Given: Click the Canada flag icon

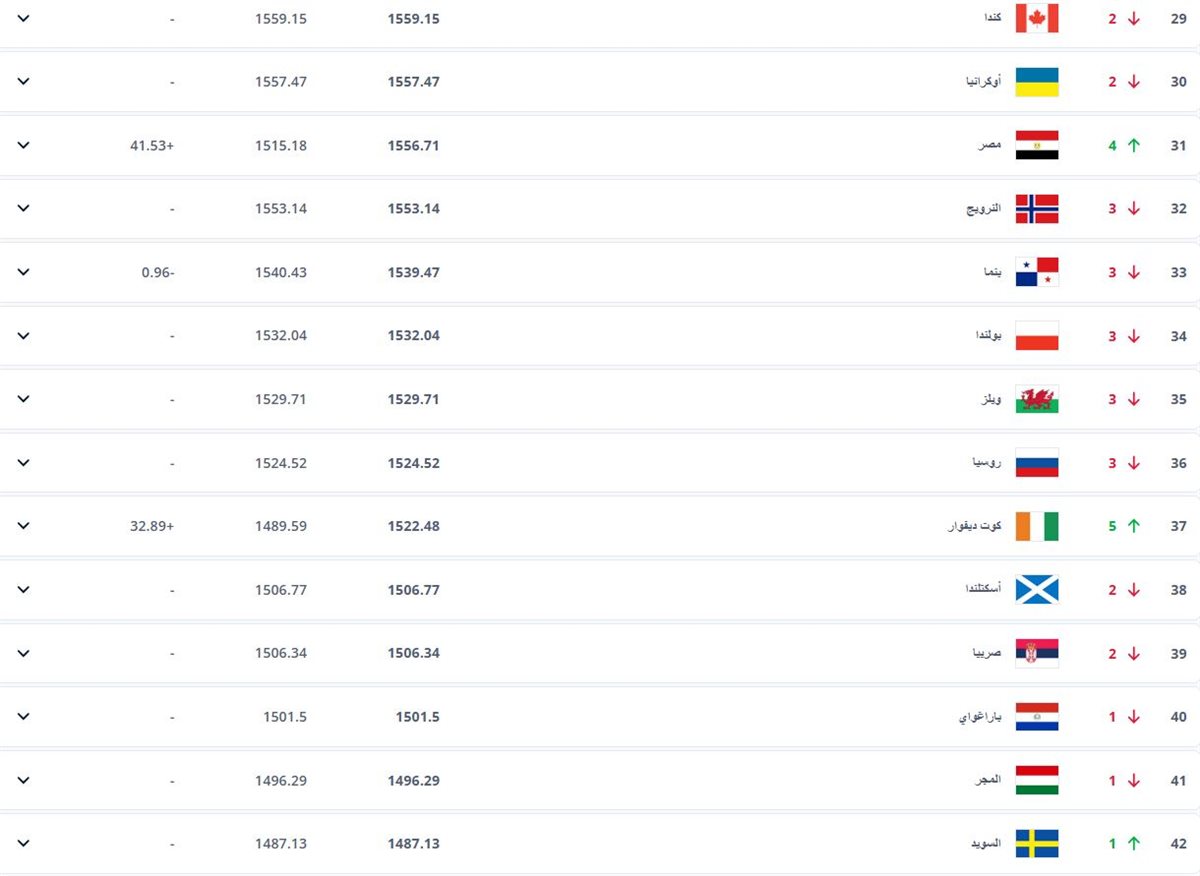Looking at the screenshot, I should [x=1037, y=18].
